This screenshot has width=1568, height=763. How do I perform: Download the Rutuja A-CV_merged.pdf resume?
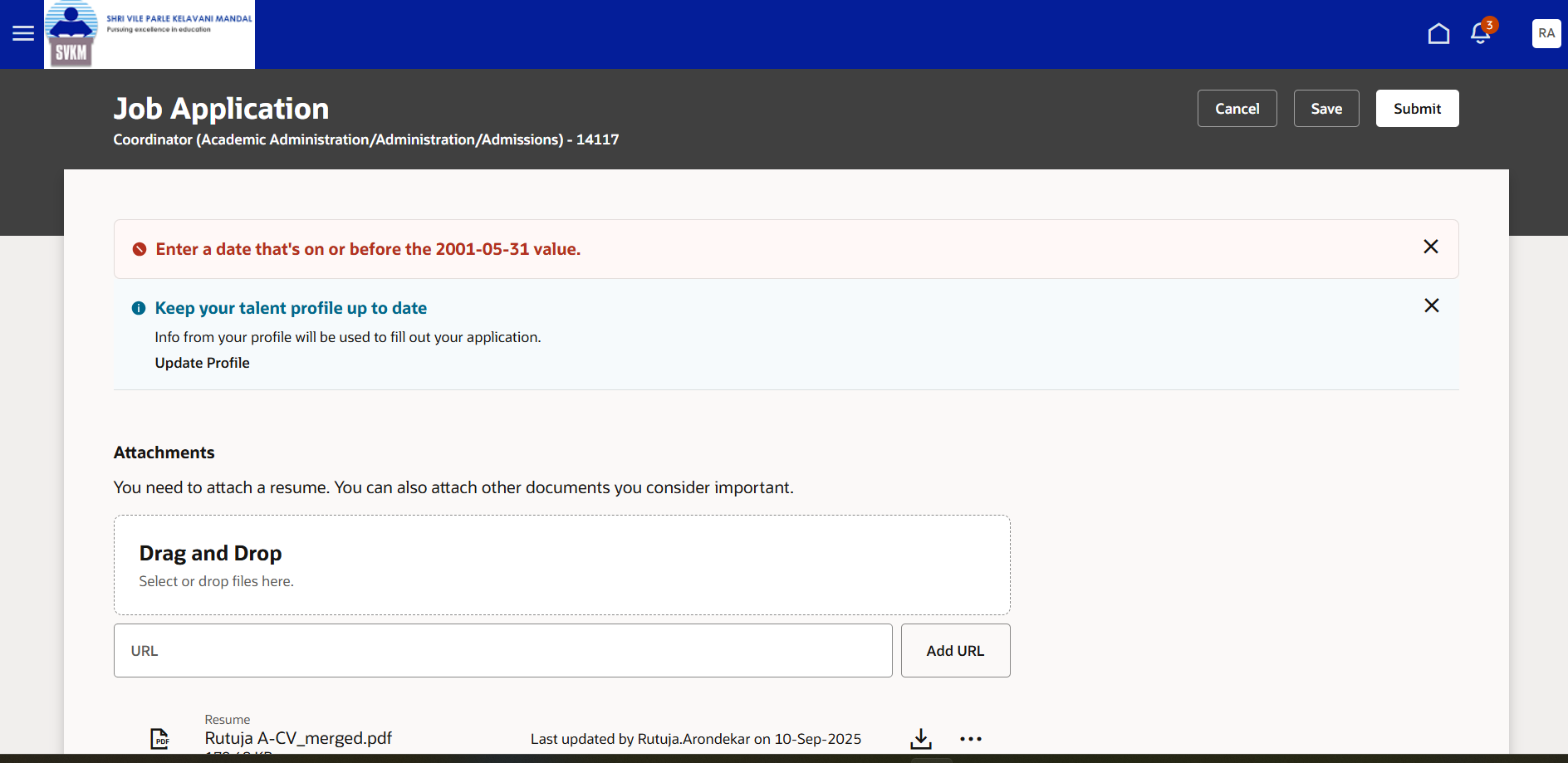[921, 738]
